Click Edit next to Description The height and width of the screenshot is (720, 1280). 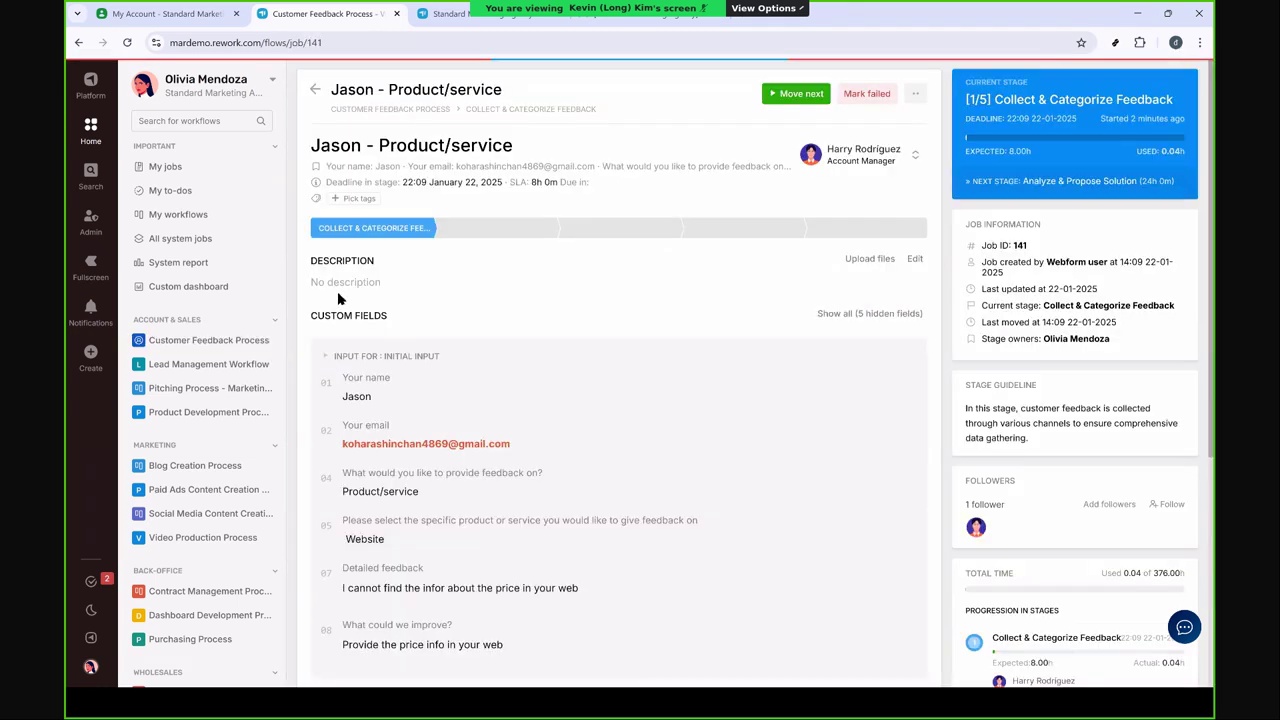pyautogui.click(x=915, y=259)
